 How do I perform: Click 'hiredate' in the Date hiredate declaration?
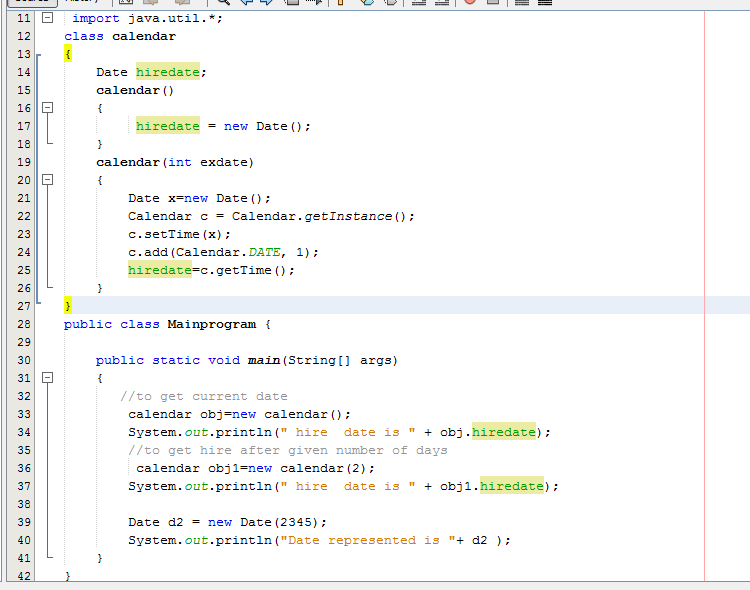(168, 72)
